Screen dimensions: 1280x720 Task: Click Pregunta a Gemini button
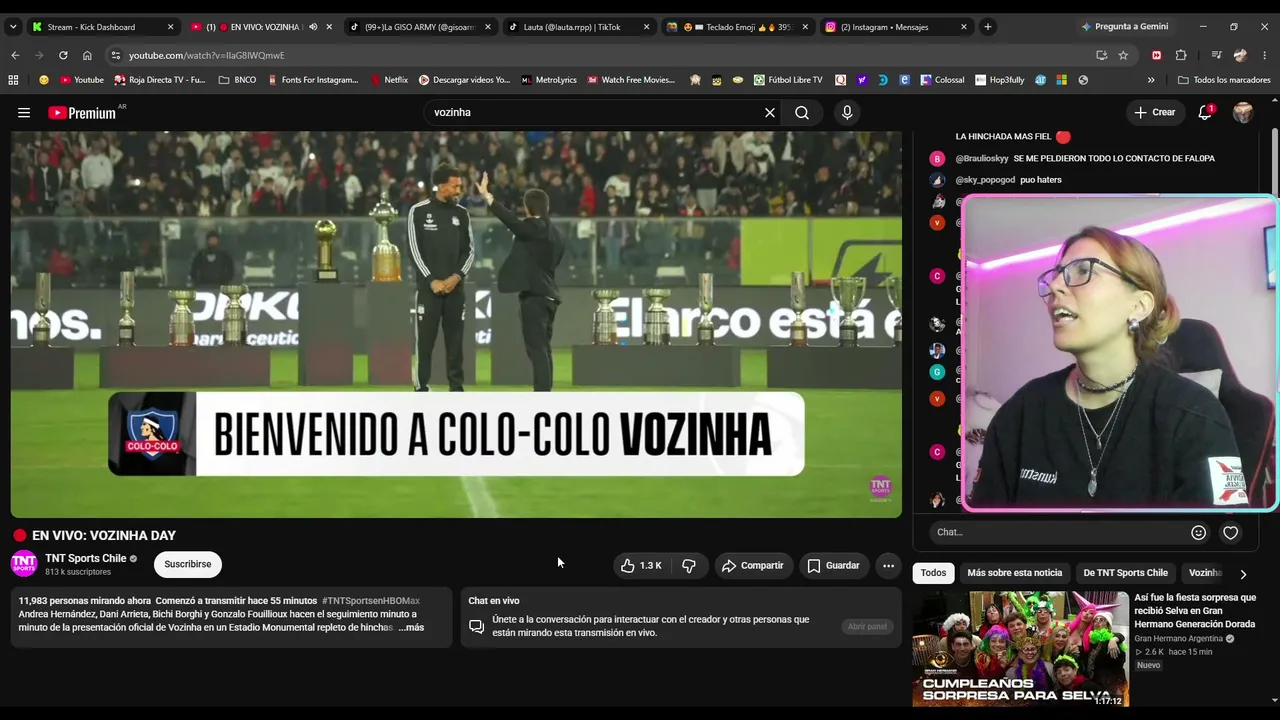tap(1125, 27)
